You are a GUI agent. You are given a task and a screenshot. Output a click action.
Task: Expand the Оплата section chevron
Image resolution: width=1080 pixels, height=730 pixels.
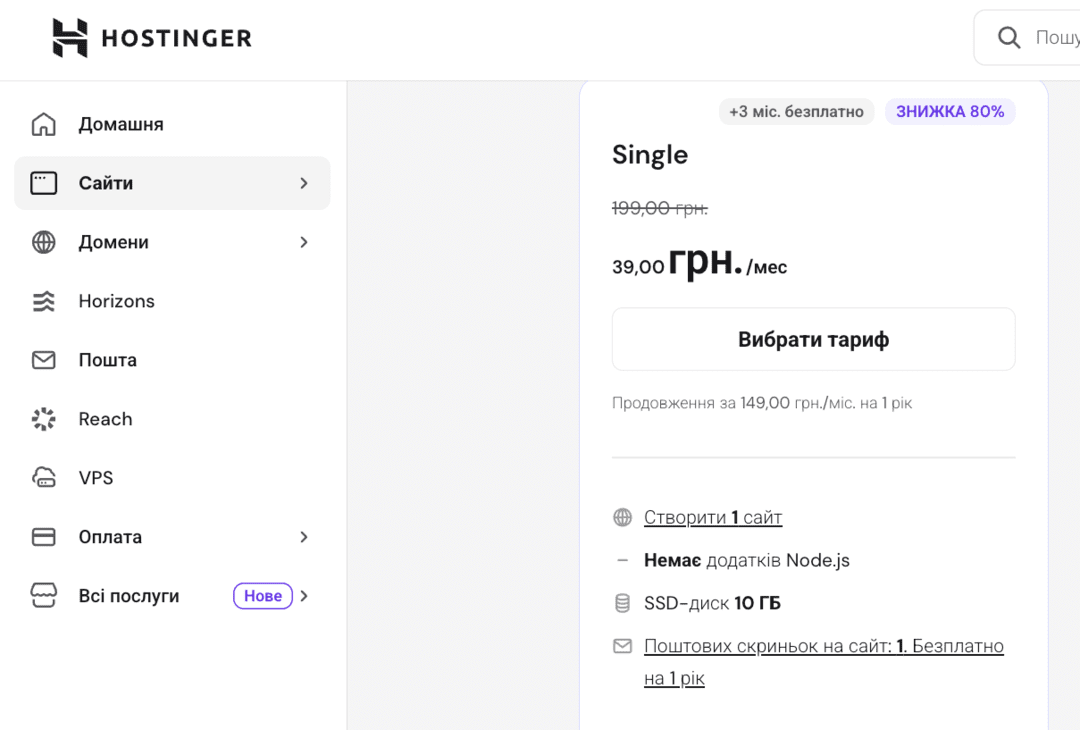point(304,537)
